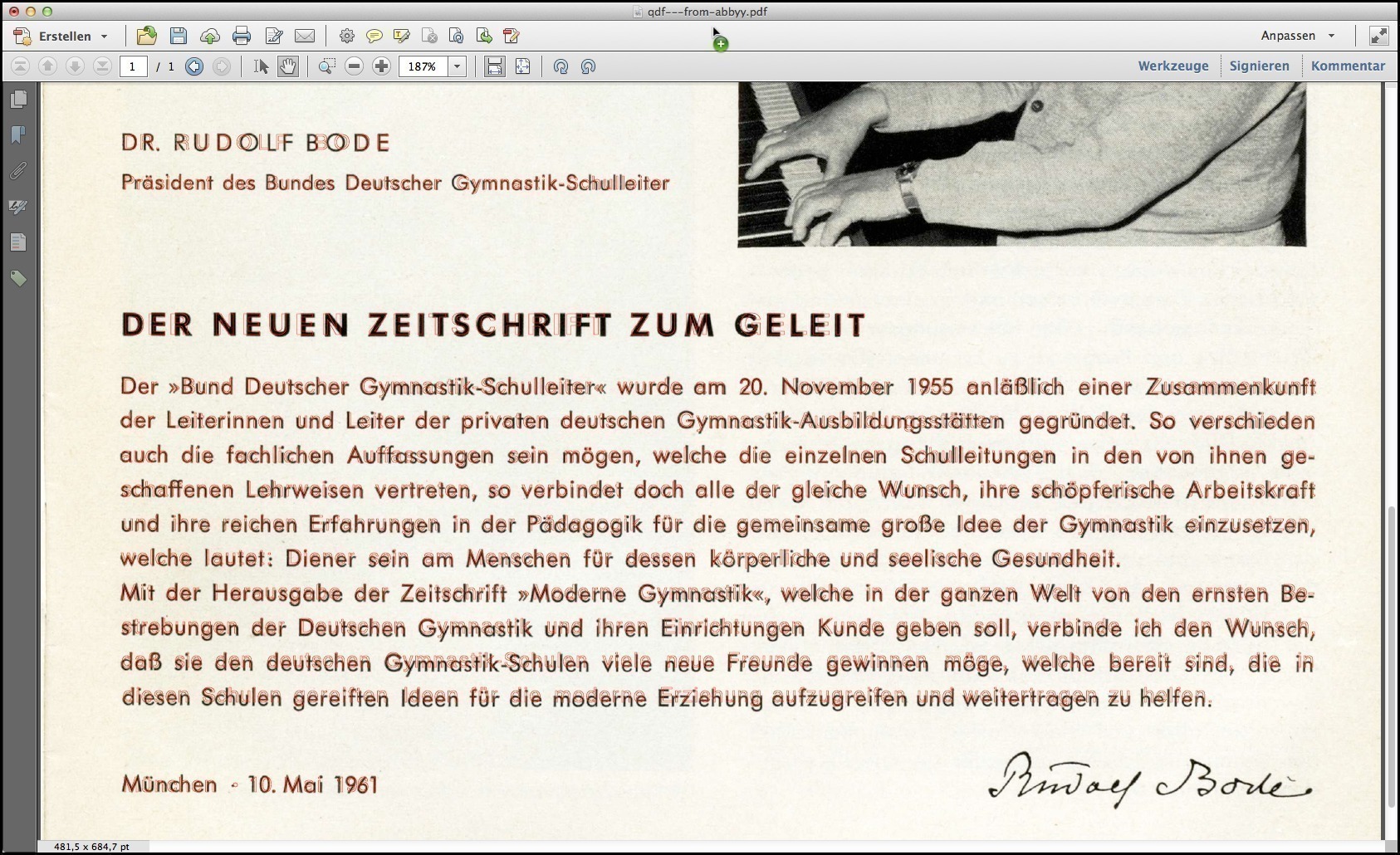Open the Kommentar panel
The width and height of the screenshot is (1400, 855).
[x=1347, y=66]
